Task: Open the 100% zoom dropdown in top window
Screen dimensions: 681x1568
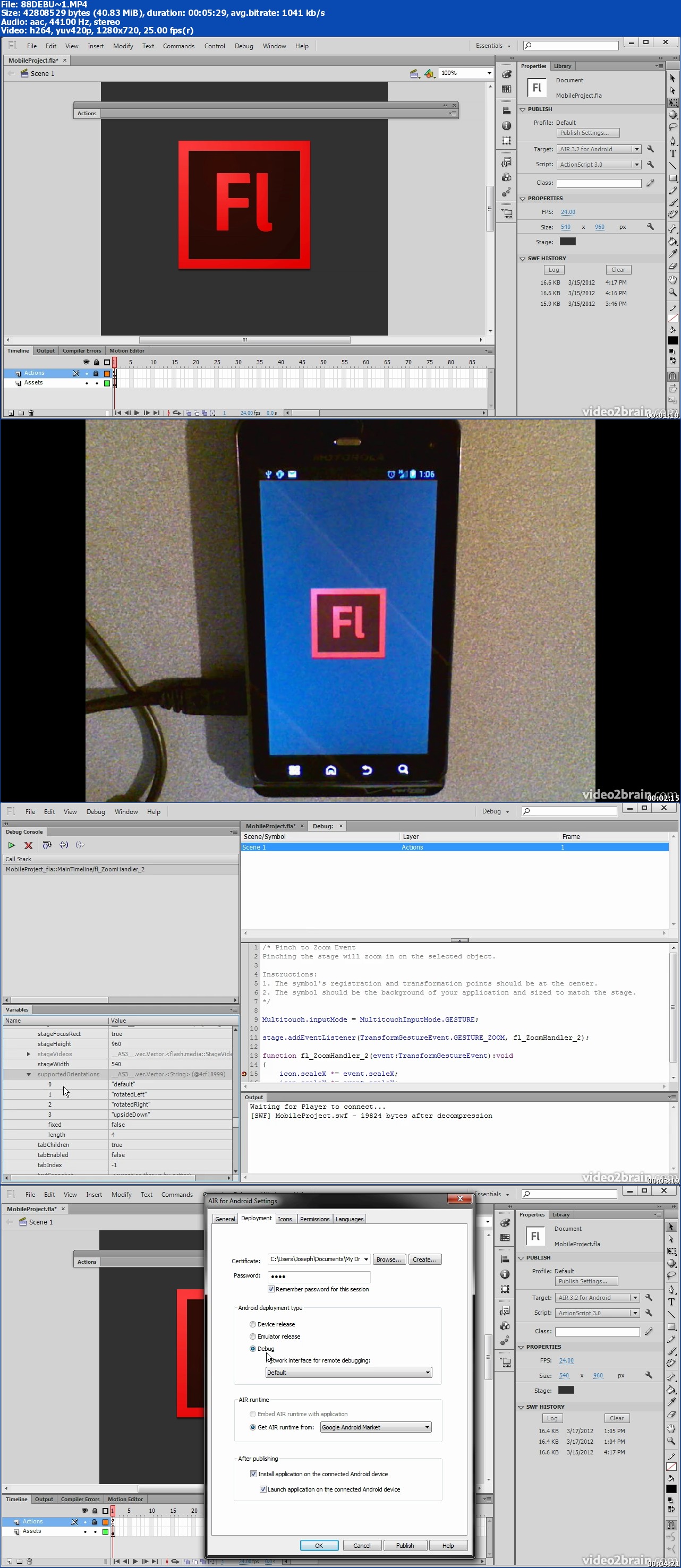Action: coord(489,73)
